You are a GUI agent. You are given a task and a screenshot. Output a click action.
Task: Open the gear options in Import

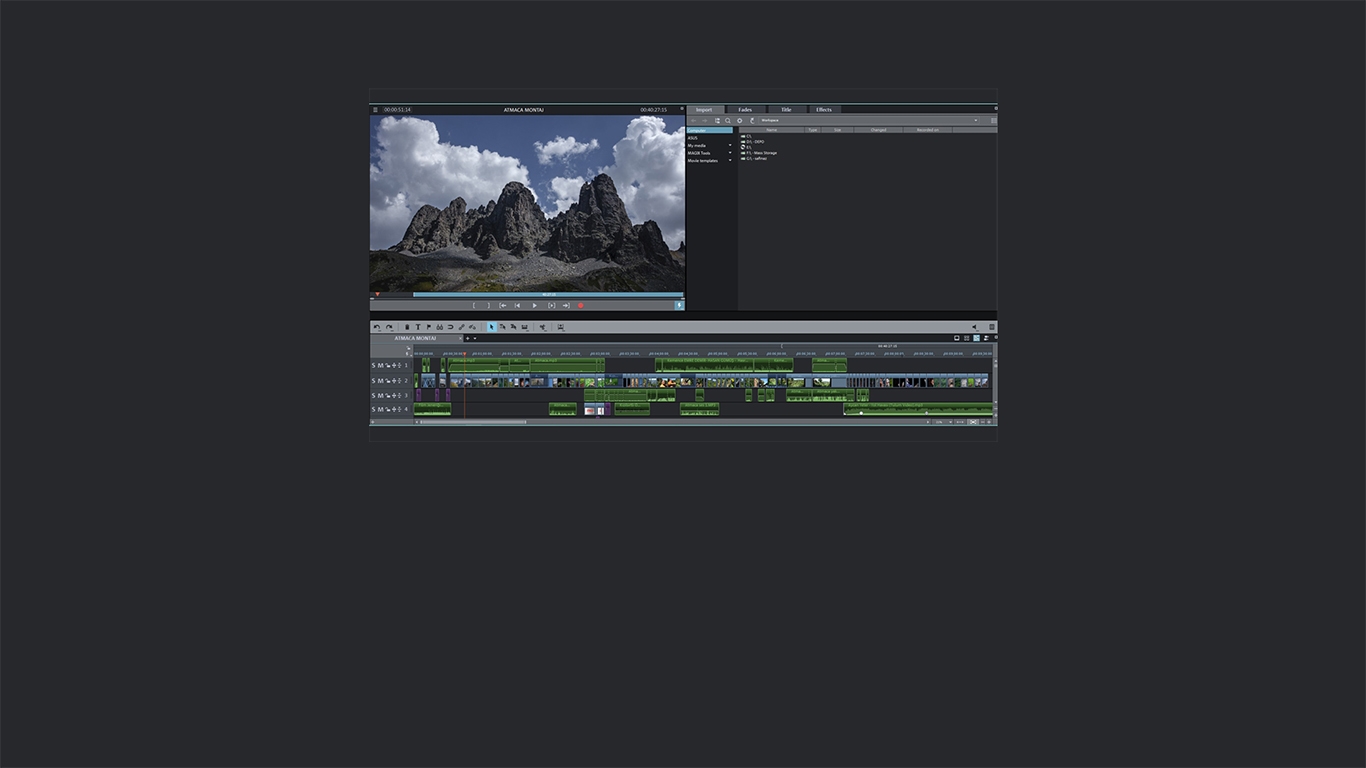point(740,121)
